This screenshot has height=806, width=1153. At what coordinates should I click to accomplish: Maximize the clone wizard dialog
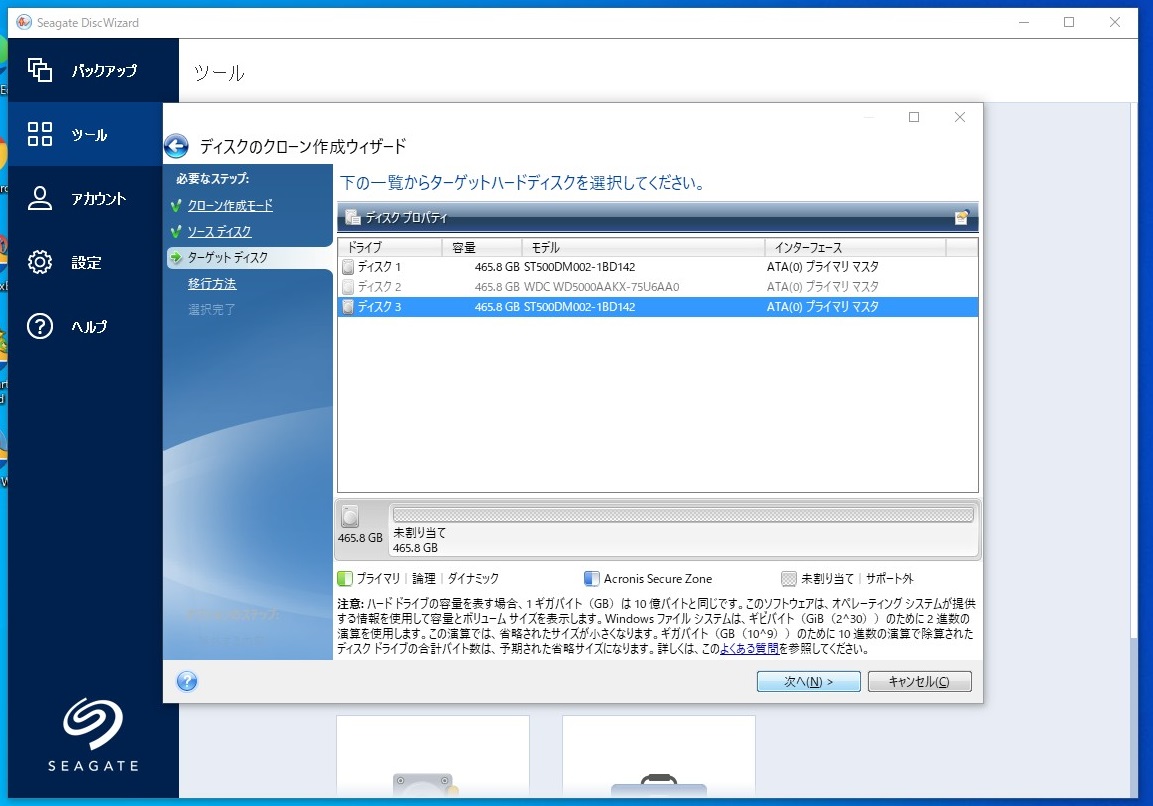tap(914, 117)
